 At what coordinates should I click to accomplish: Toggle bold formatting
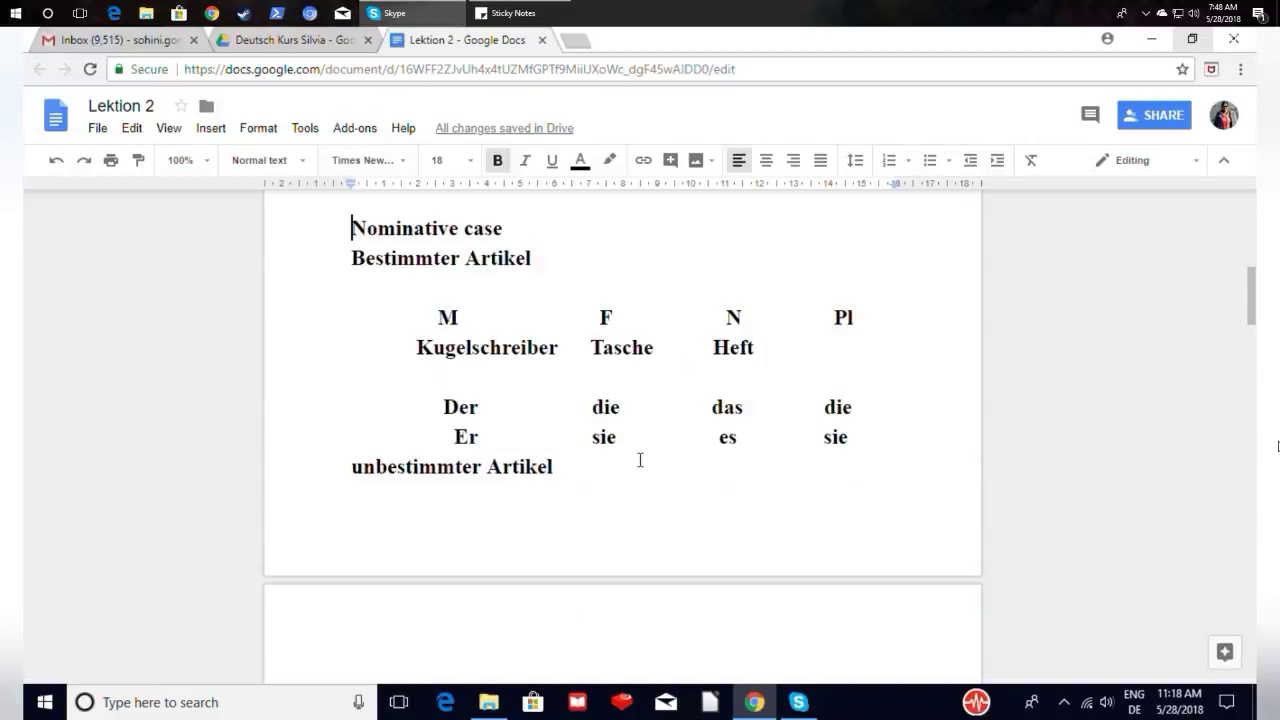(497, 160)
